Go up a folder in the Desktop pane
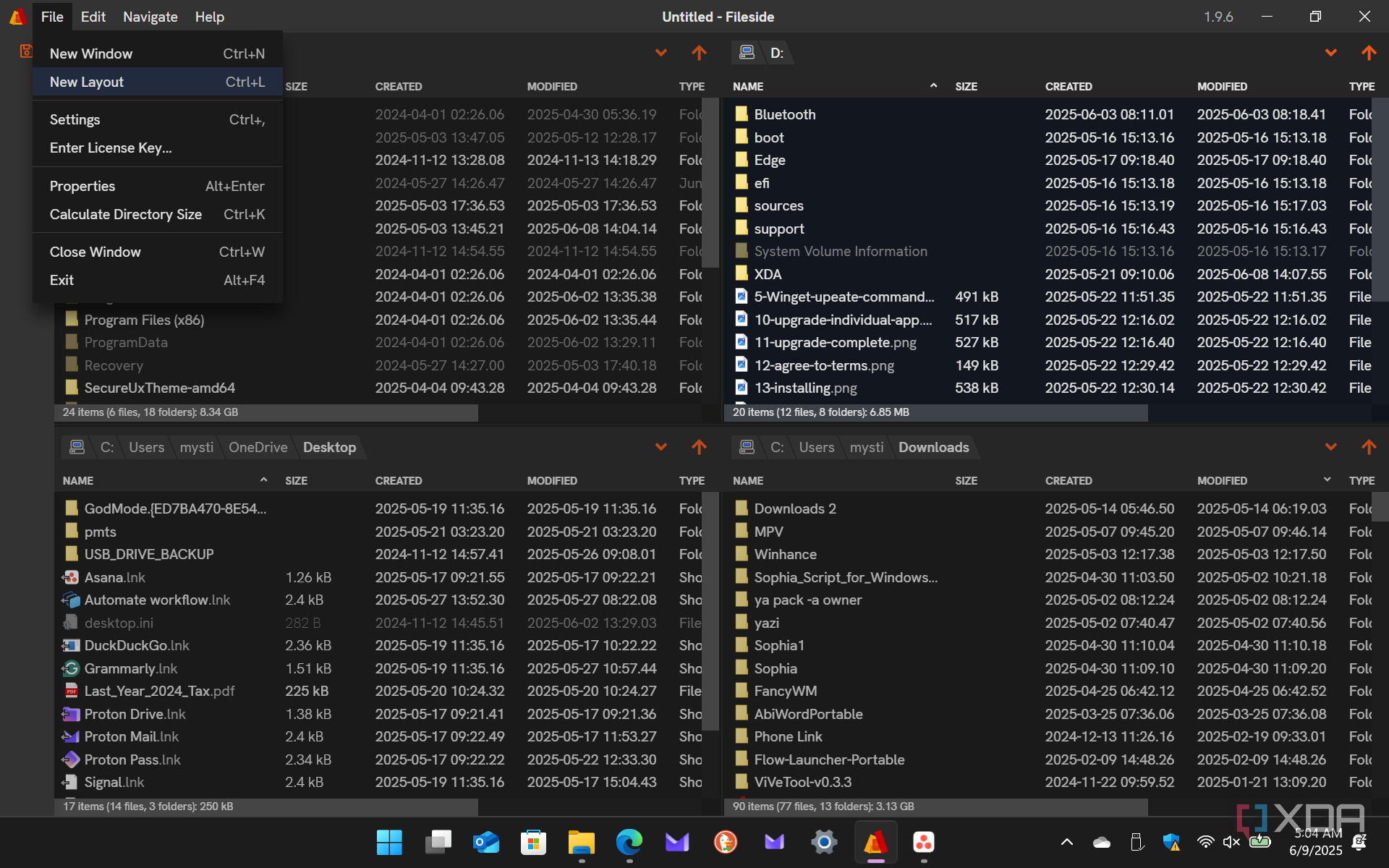Image resolution: width=1389 pixels, height=868 pixels. coord(699,447)
